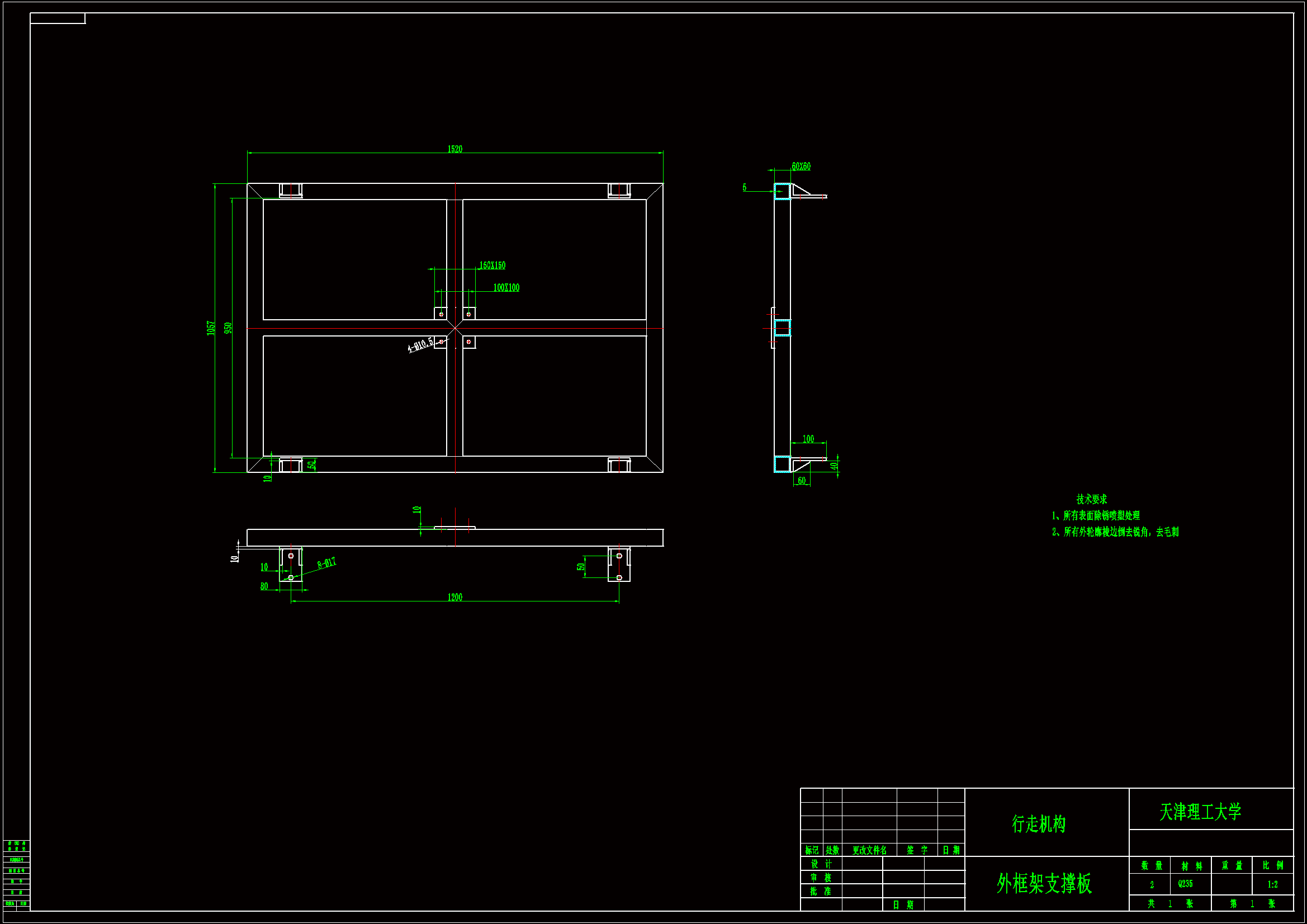Click the 1200 hole spacing dimension
This screenshot has height=924, width=1307.
pos(455,597)
